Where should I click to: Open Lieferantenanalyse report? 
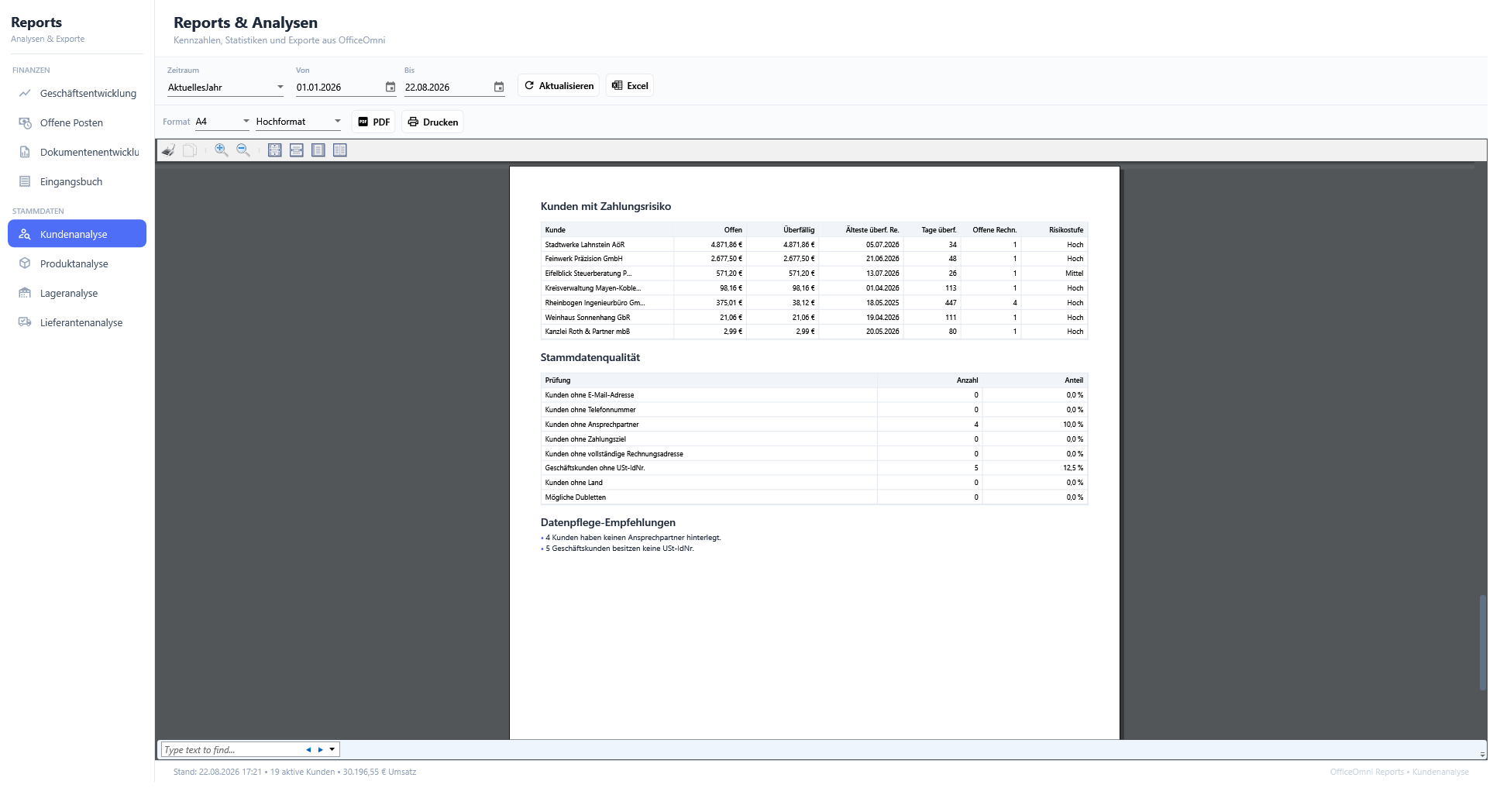pyautogui.click(x=77, y=322)
